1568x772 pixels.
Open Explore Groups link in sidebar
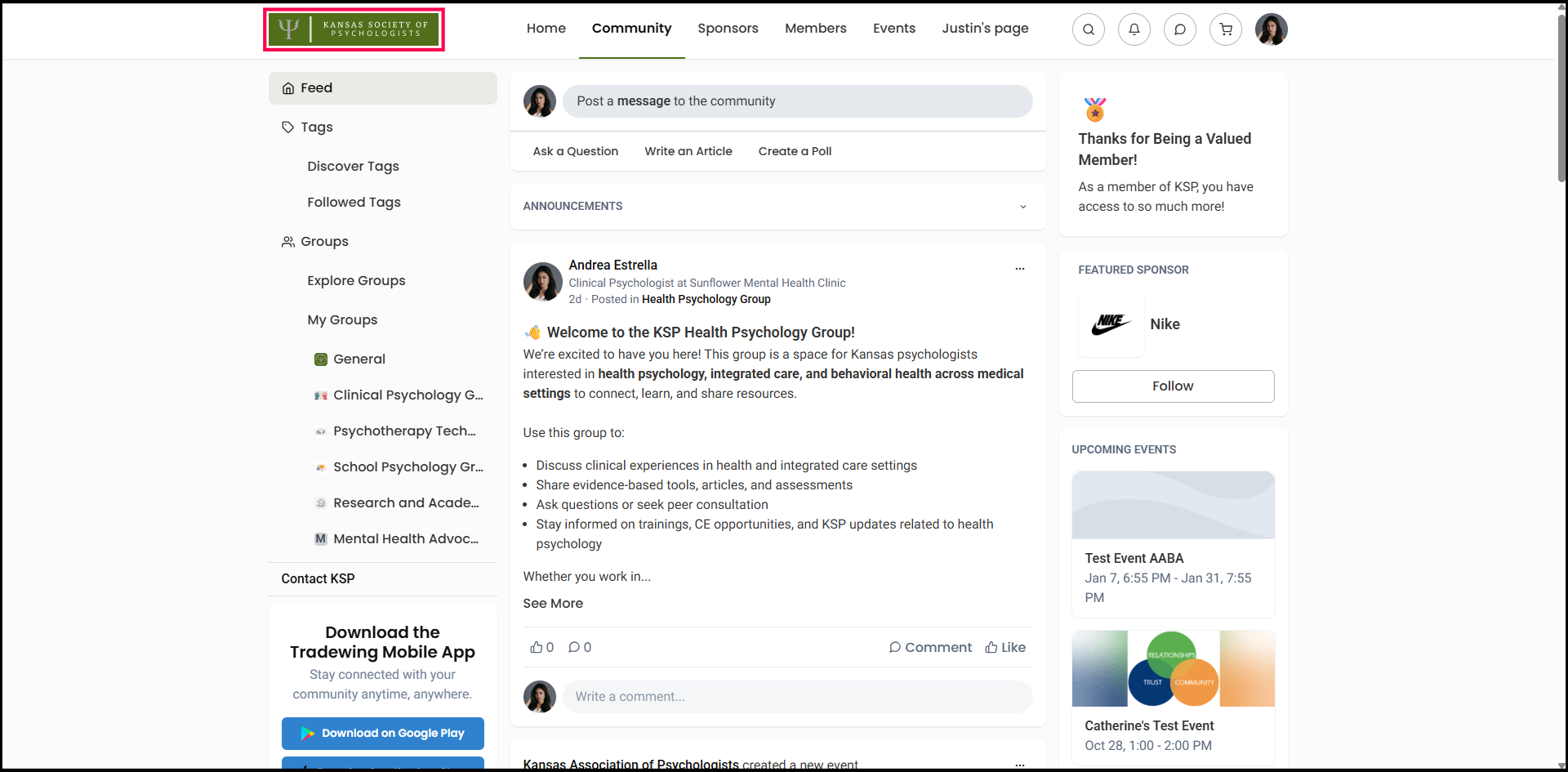356,280
